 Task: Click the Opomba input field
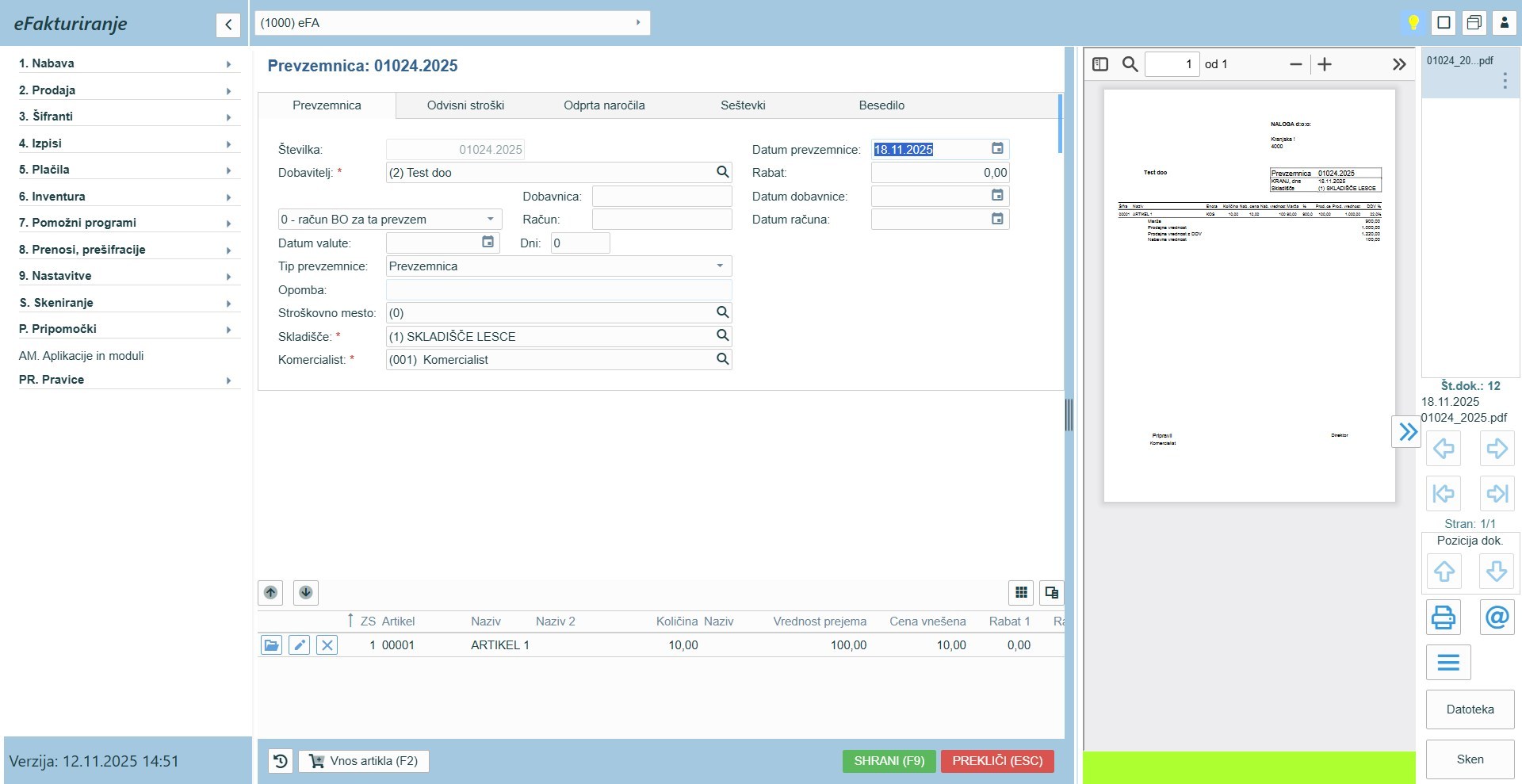click(559, 289)
